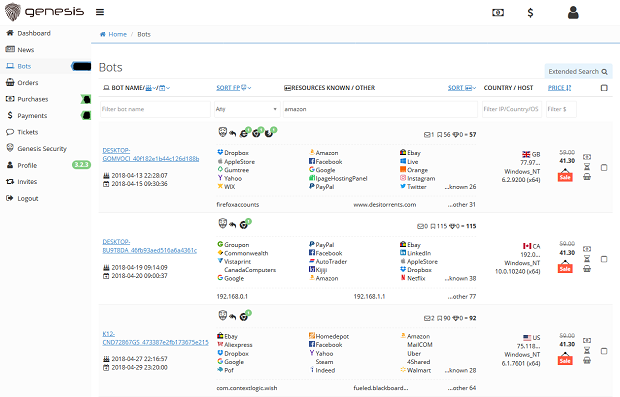Go to Home breadcrumb link

[x=117, y=34]
